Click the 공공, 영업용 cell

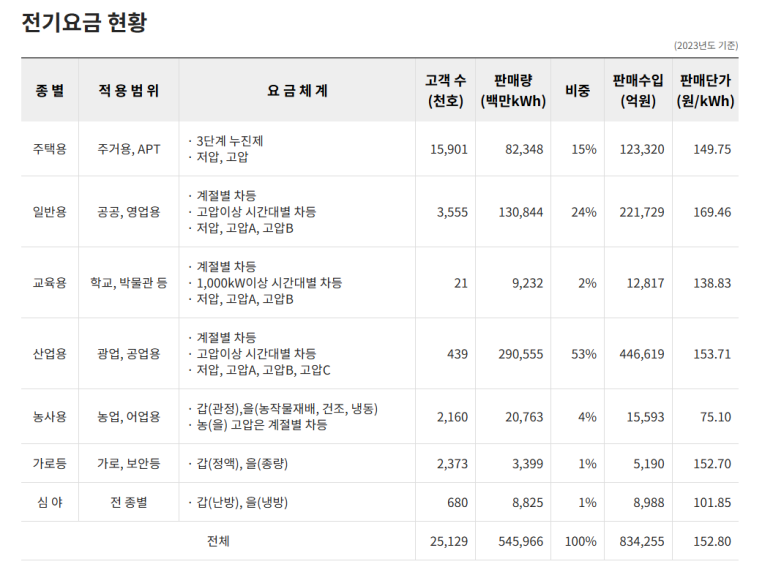pyautogui.click(x=129, y=212)
